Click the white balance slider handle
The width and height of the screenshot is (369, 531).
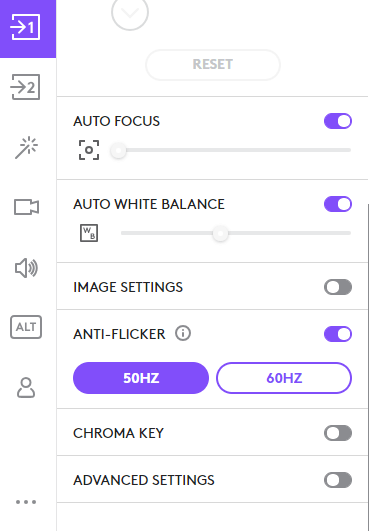pos(220,233)
